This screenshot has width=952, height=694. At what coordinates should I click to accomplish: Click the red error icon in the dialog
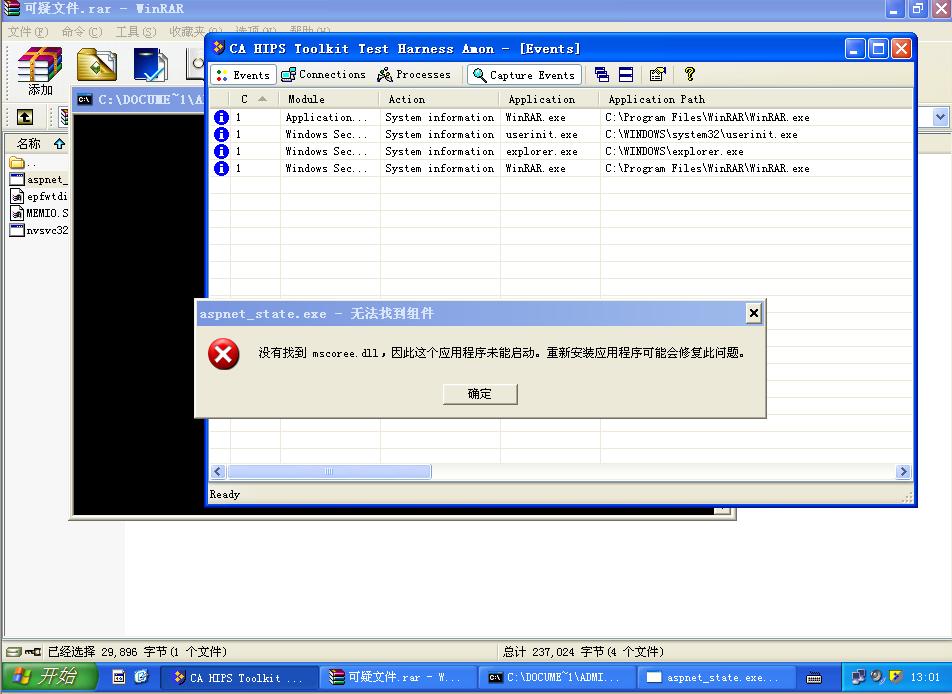(223, 354)
